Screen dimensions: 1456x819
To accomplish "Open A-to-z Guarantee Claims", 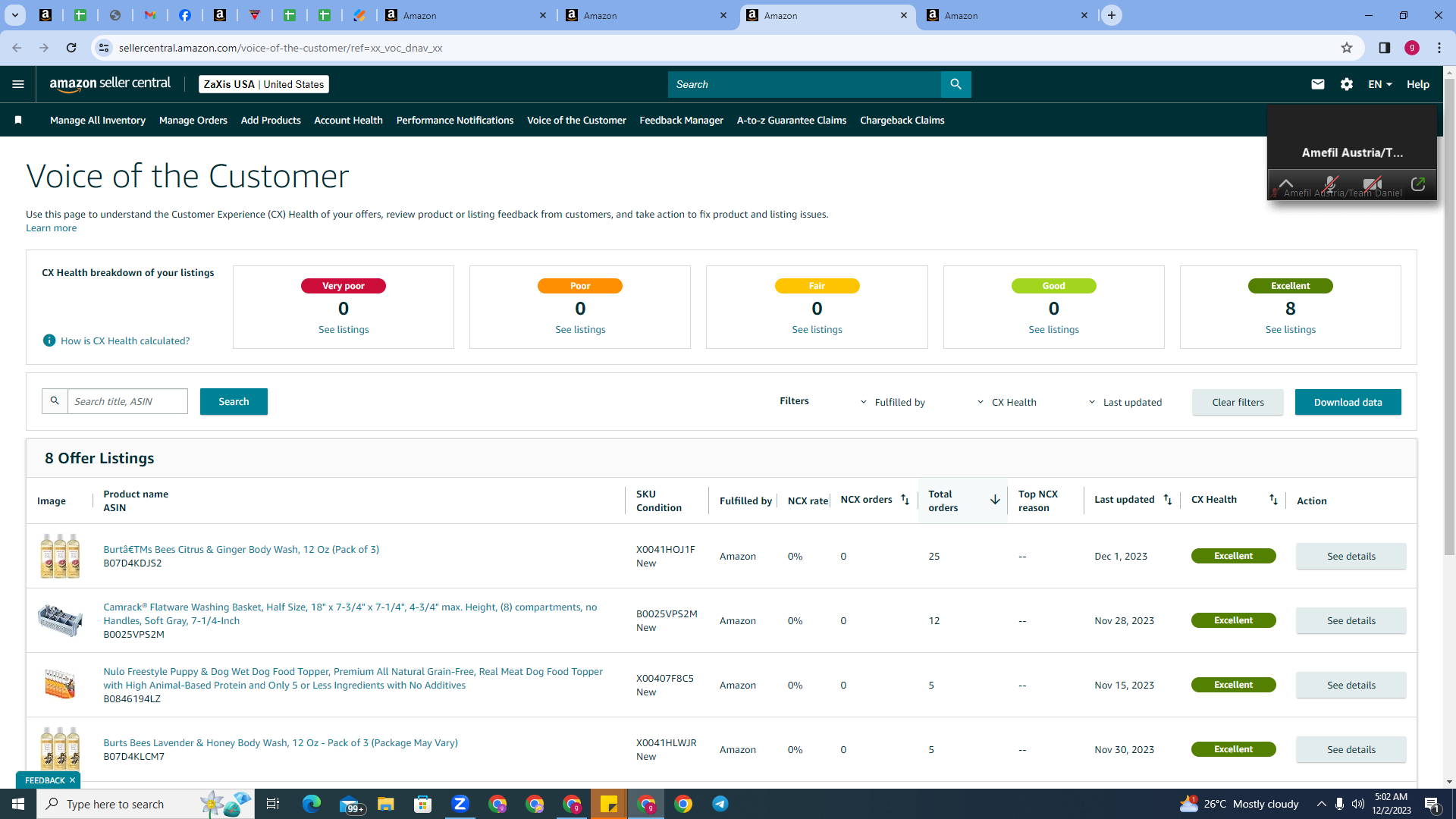I will [792, 120].
